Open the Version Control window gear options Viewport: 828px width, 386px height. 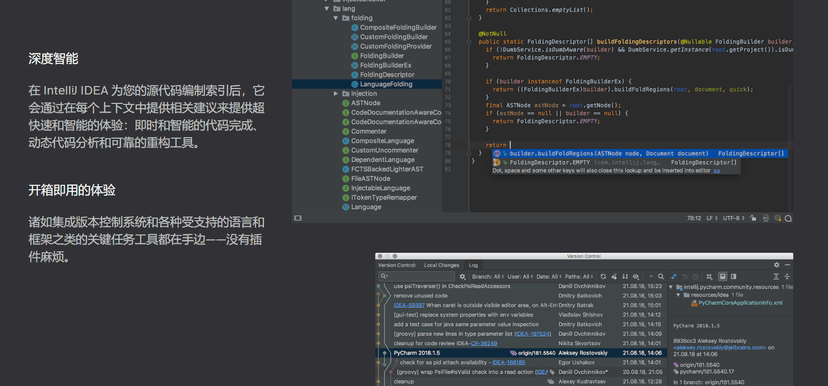[x=776, y=265]
